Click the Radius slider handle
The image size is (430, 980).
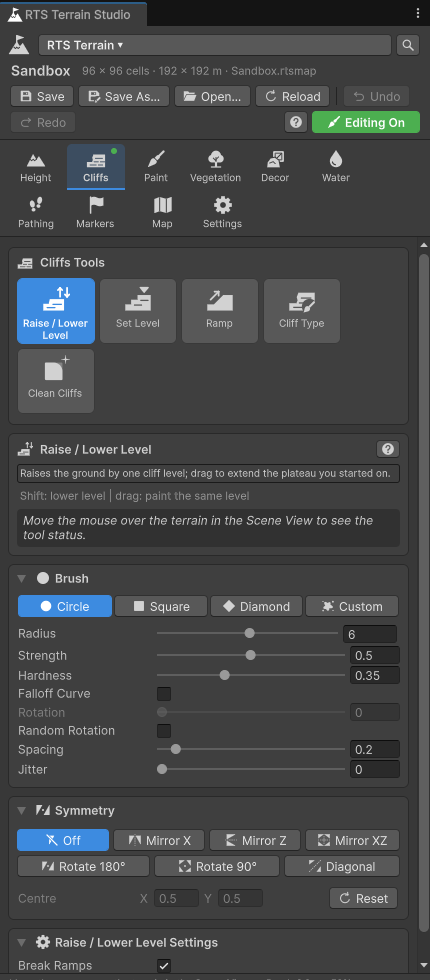point(249,633)
